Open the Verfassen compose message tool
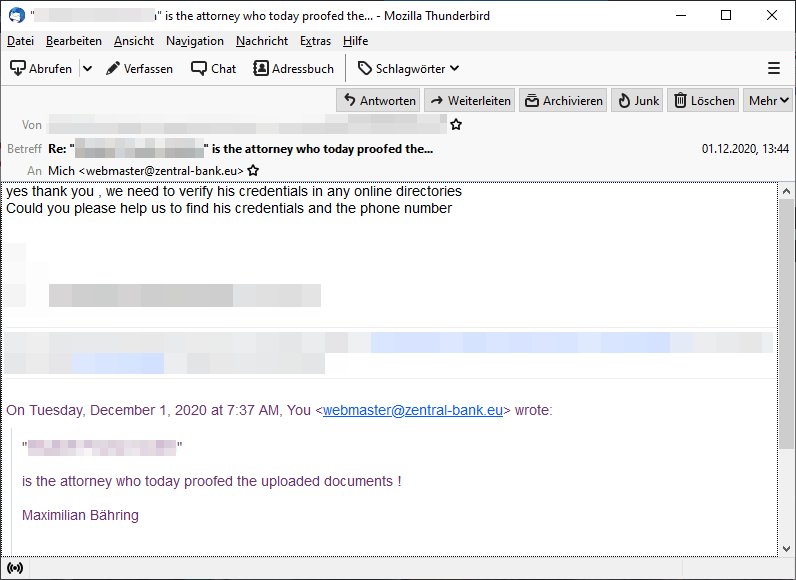The height and width of the screenshot is (580, 796). pyautogui.click(x=140, y=68)
